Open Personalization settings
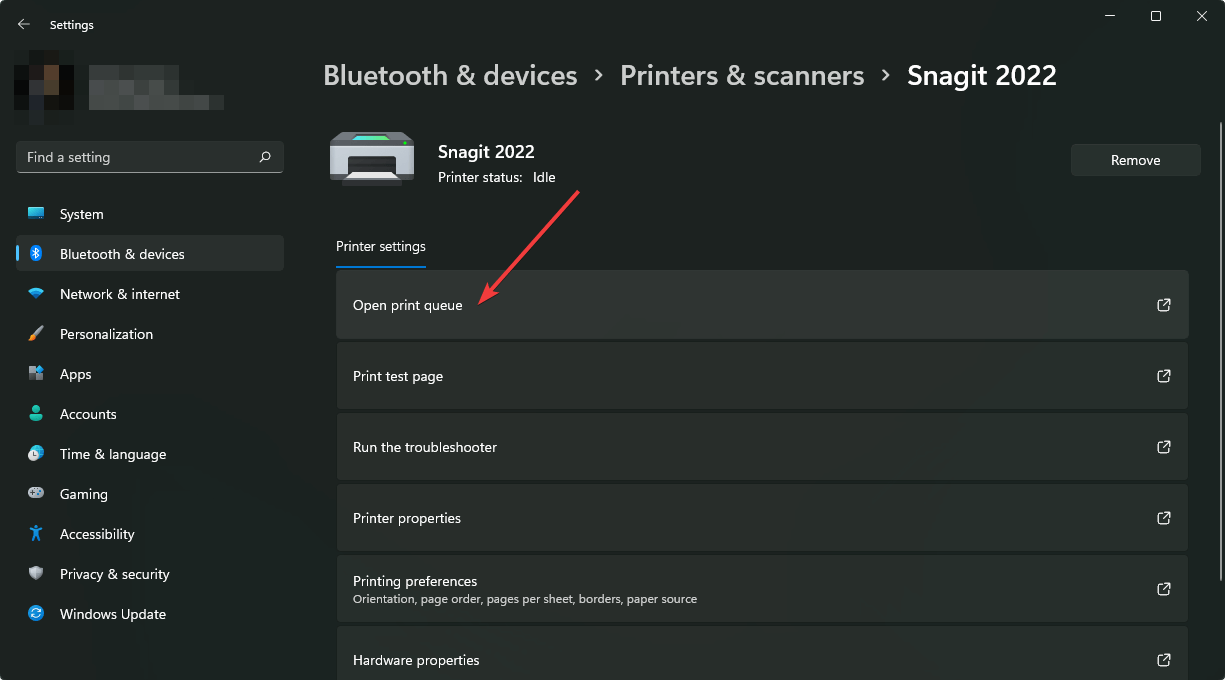Image resolution: width=1225 pixels, height=680 pixels. pyautogui.click(x=106, y=334)
